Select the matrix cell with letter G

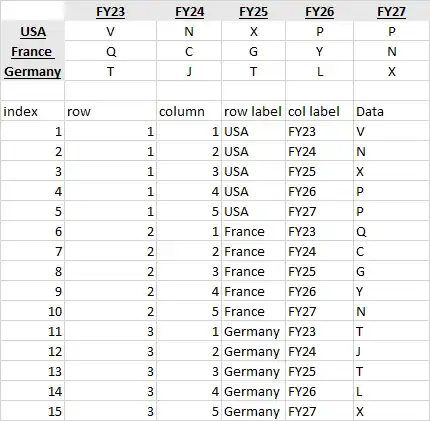point(253,51)
